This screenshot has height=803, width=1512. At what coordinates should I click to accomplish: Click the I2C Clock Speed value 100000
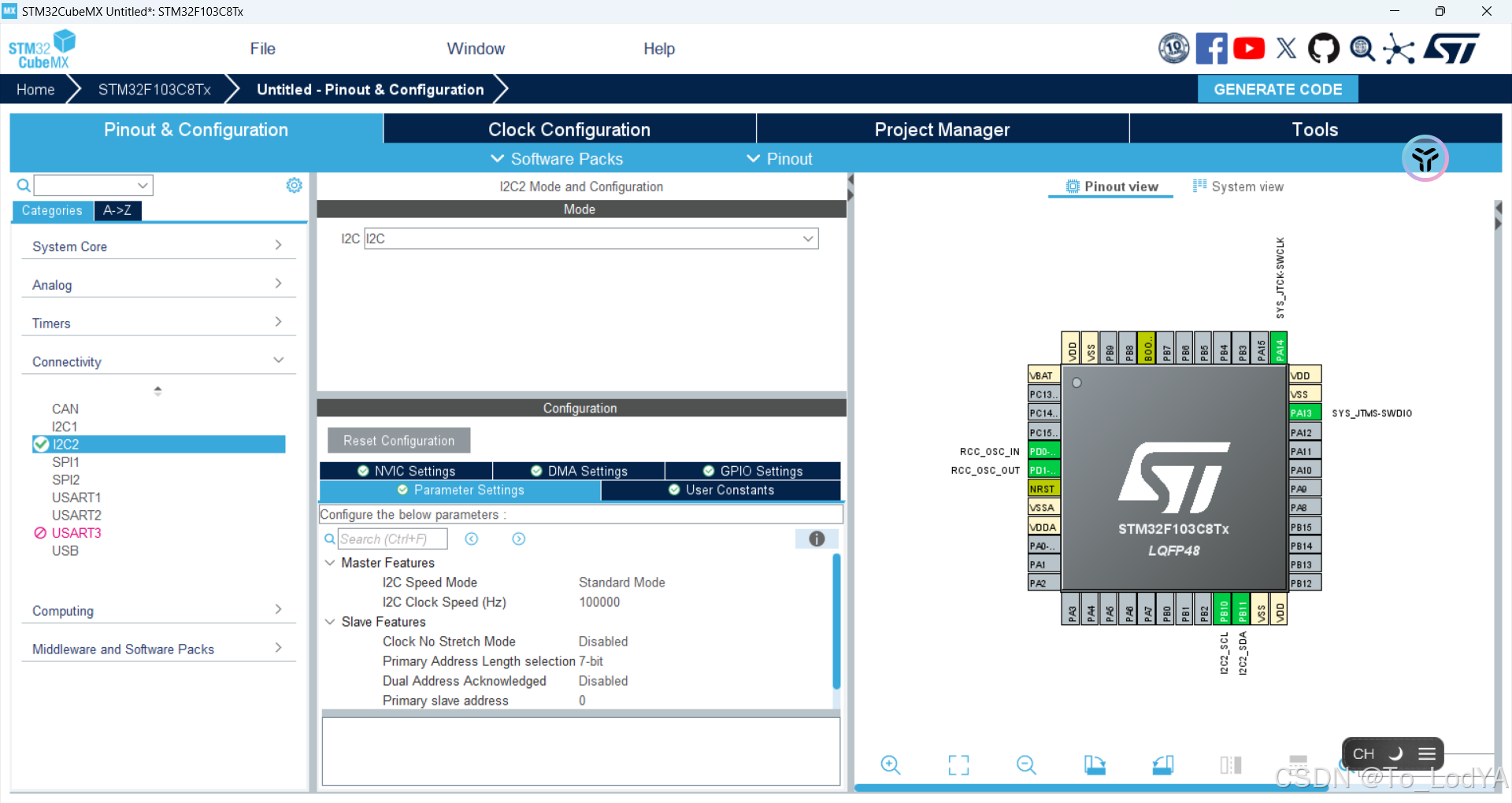click(599, 602)
